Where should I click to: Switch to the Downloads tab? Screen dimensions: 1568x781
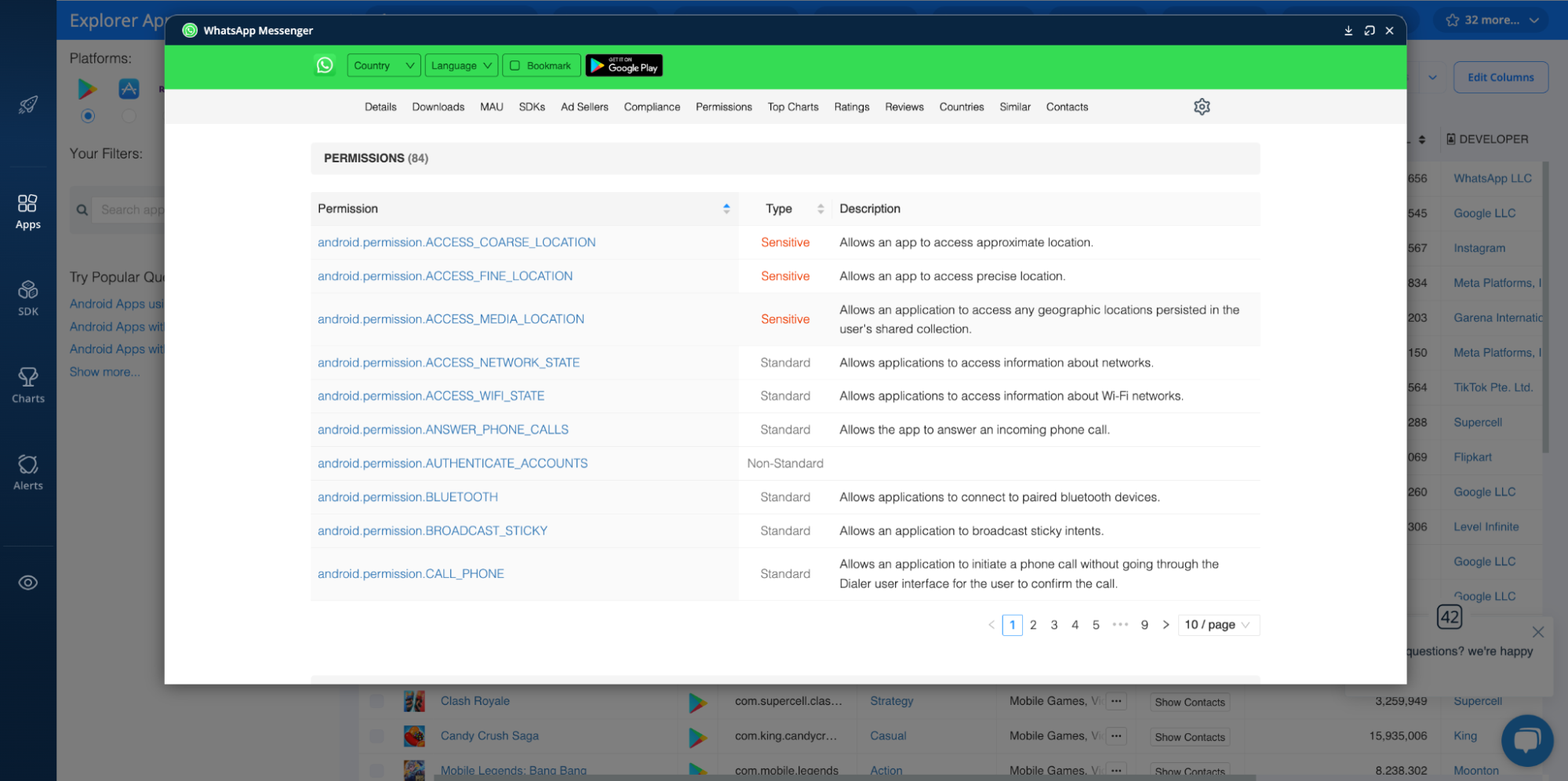pyautogui.click(x=438, y=107)
